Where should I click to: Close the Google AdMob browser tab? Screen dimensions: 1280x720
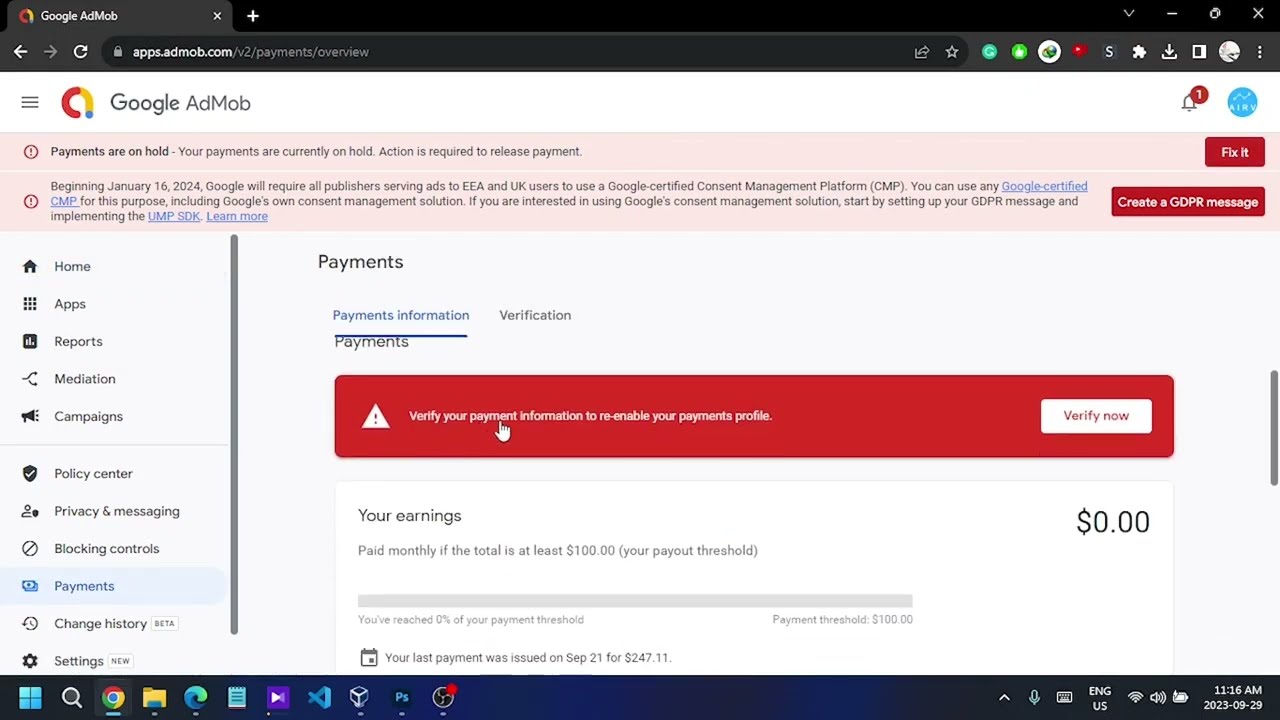(217, 16)
